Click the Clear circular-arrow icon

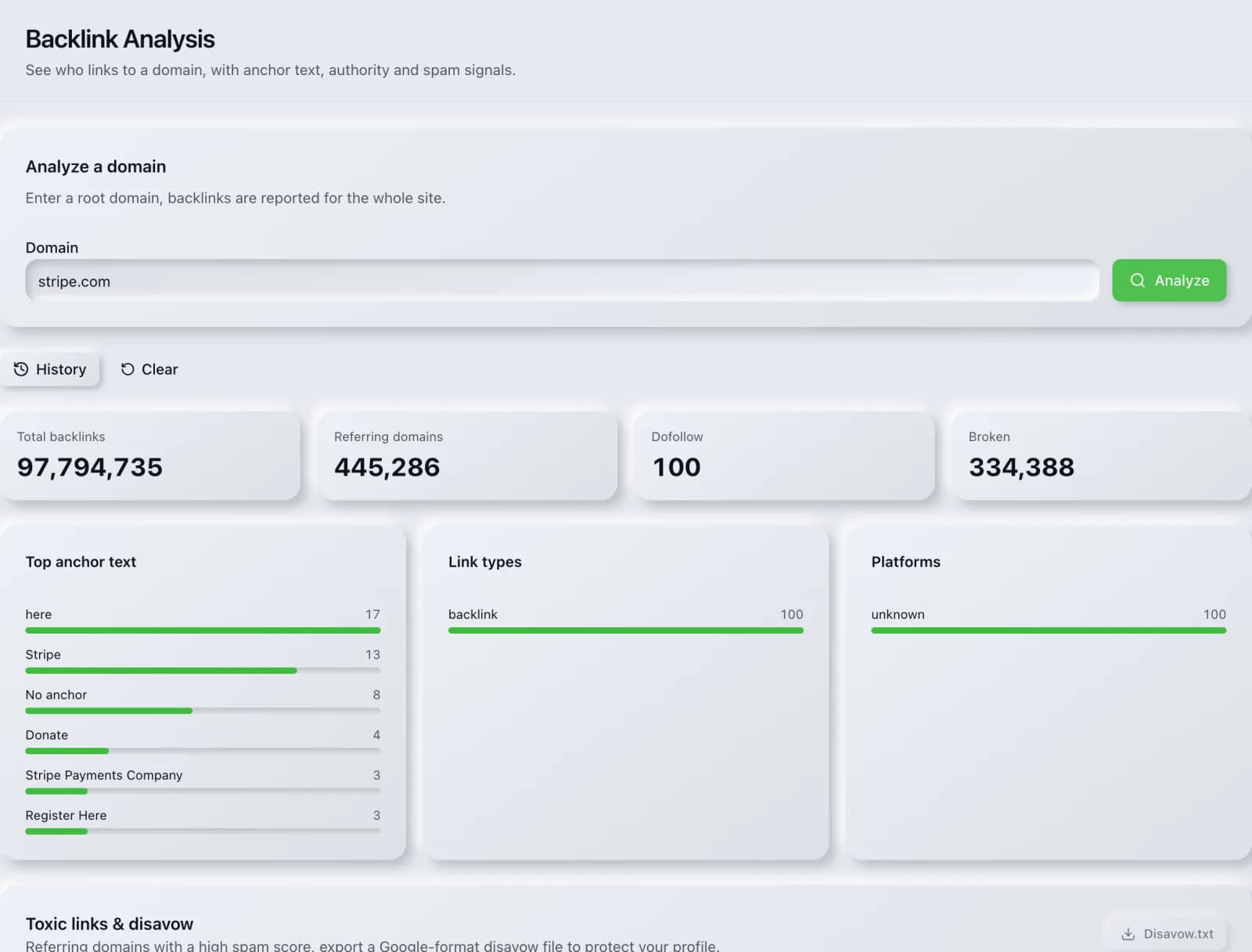click(128, 369)
